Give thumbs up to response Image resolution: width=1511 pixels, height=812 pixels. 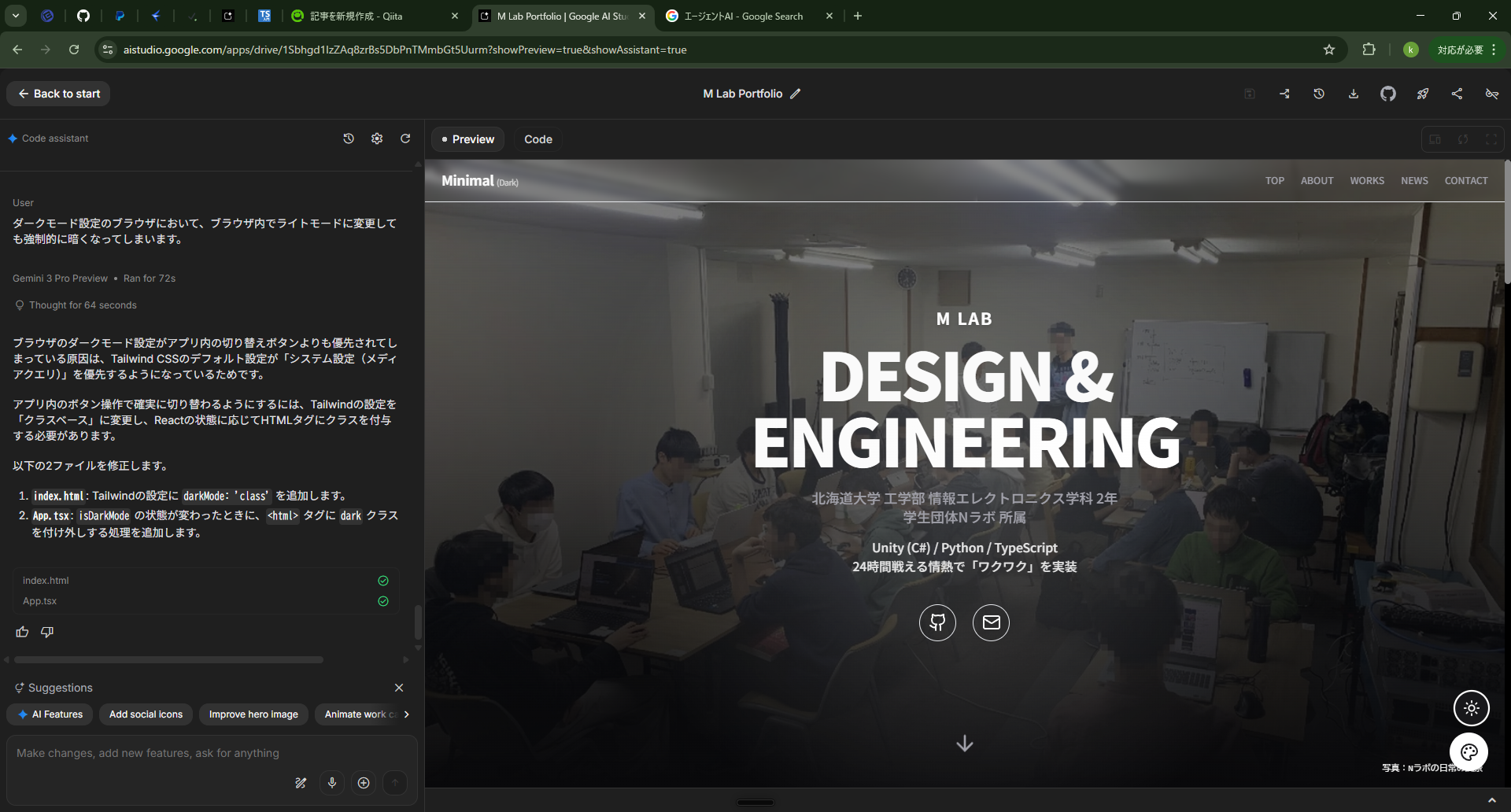(22, 632)
